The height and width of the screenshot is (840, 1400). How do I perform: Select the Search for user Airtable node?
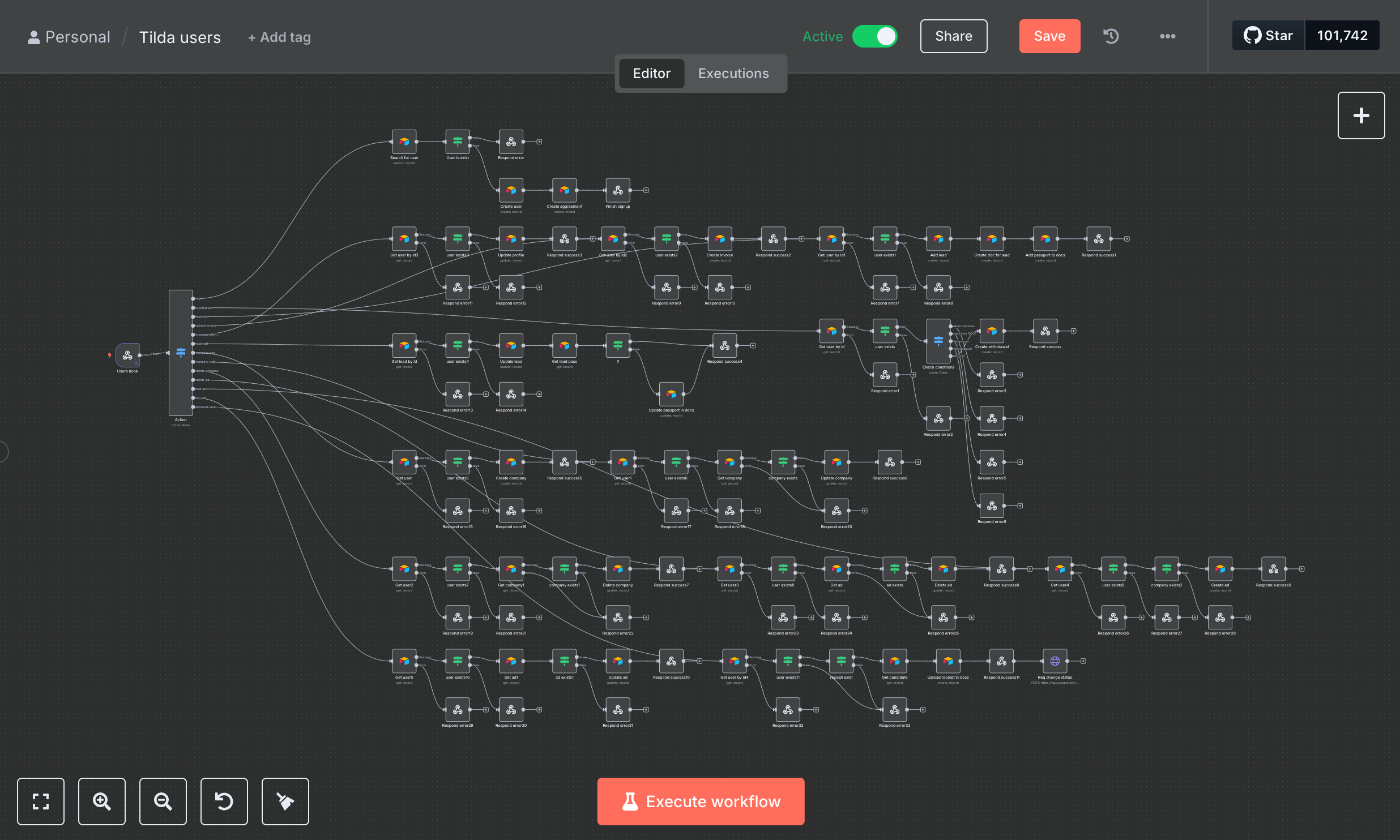[404, 142]
